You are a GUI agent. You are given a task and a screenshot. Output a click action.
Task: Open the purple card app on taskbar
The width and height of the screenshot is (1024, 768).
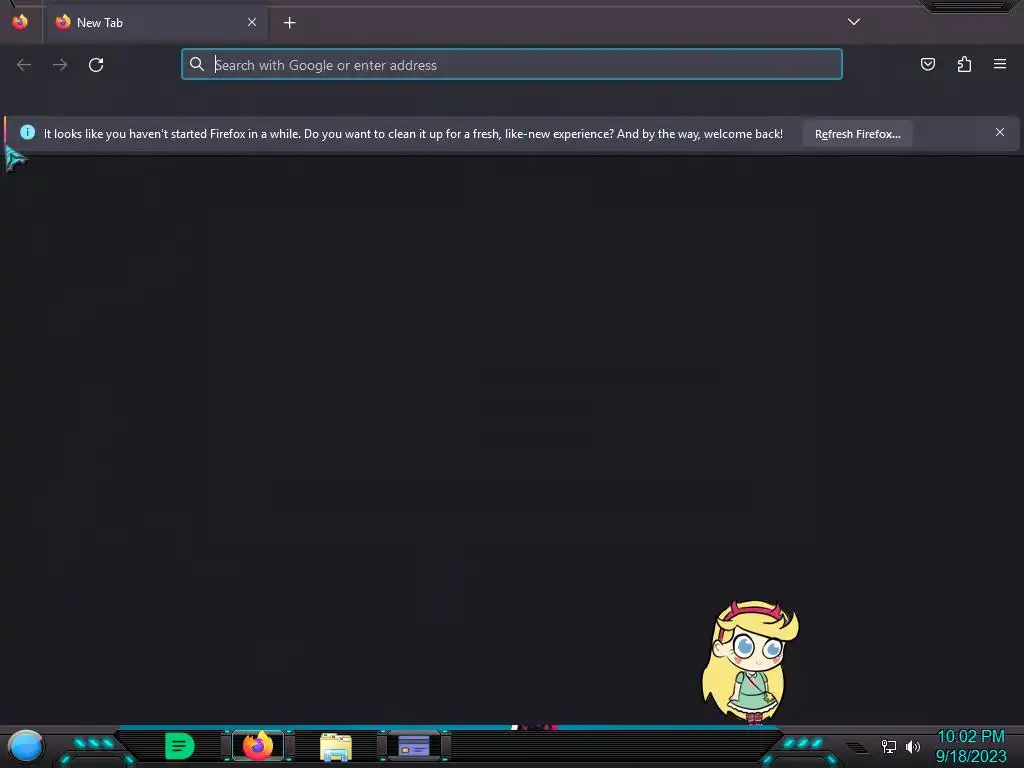tap(414, 746)
